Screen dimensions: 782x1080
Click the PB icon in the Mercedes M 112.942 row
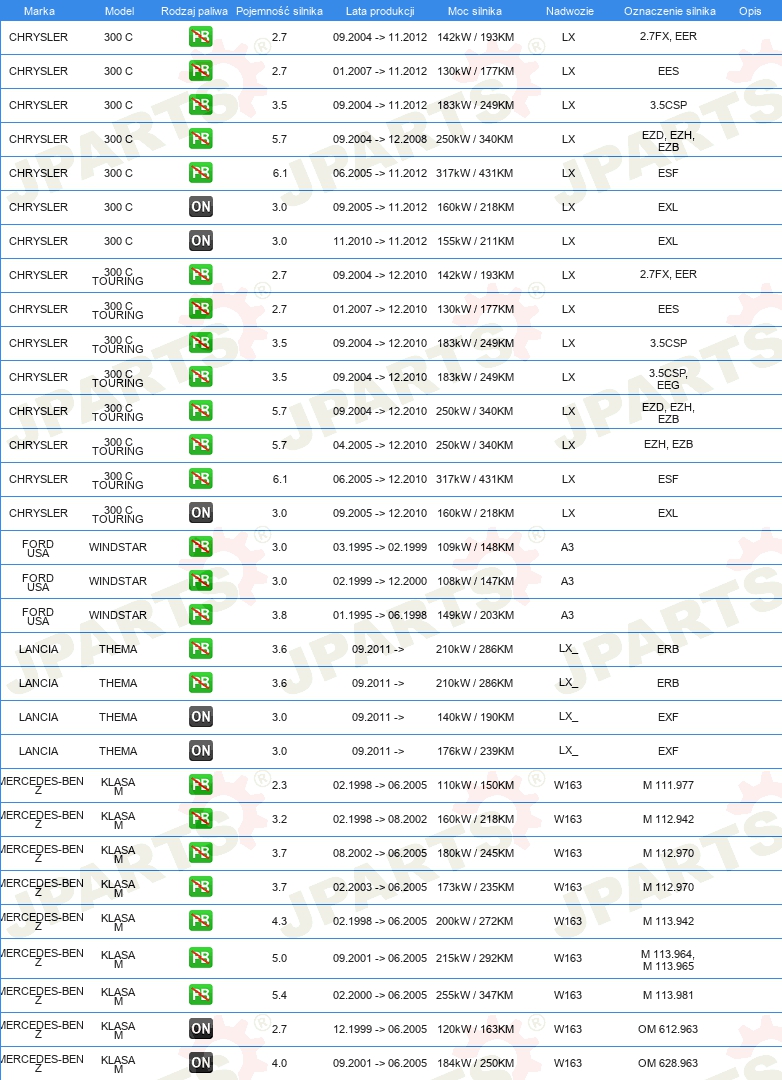(x=200, y=819)
